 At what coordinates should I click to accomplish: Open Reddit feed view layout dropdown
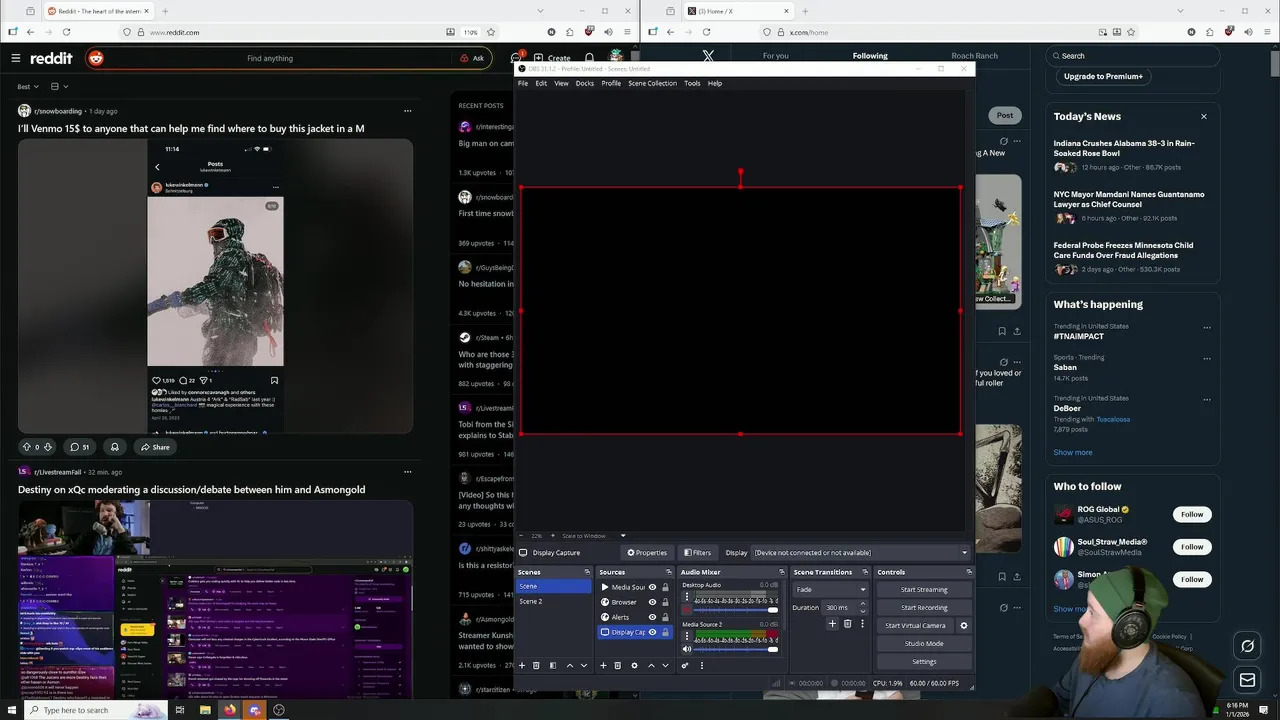59,86
